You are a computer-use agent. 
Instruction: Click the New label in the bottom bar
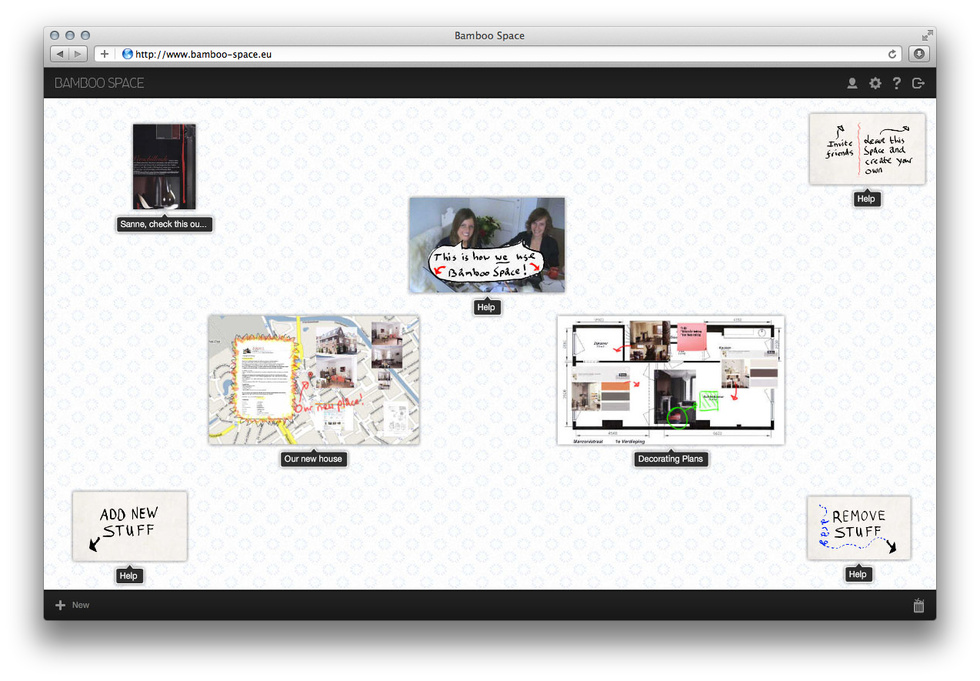point(81,605)
